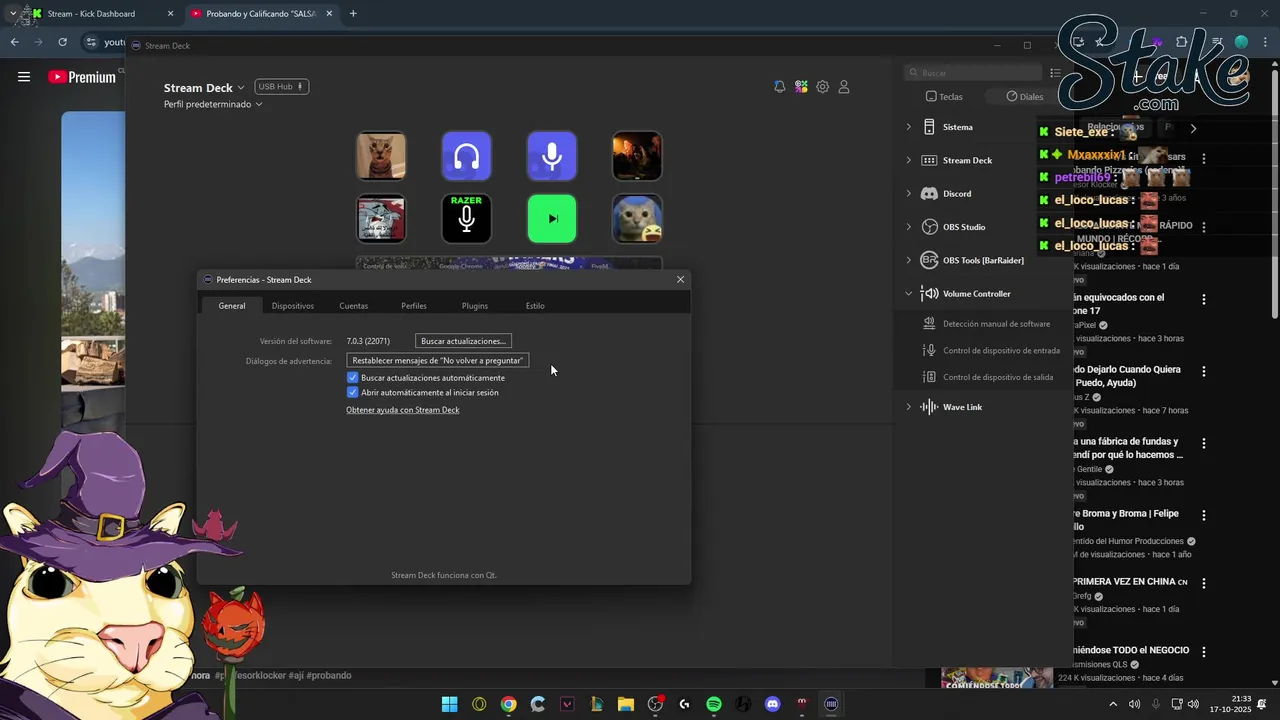
Task: Switch to the Dispositivos tab
Action: (x=293, y=306)
